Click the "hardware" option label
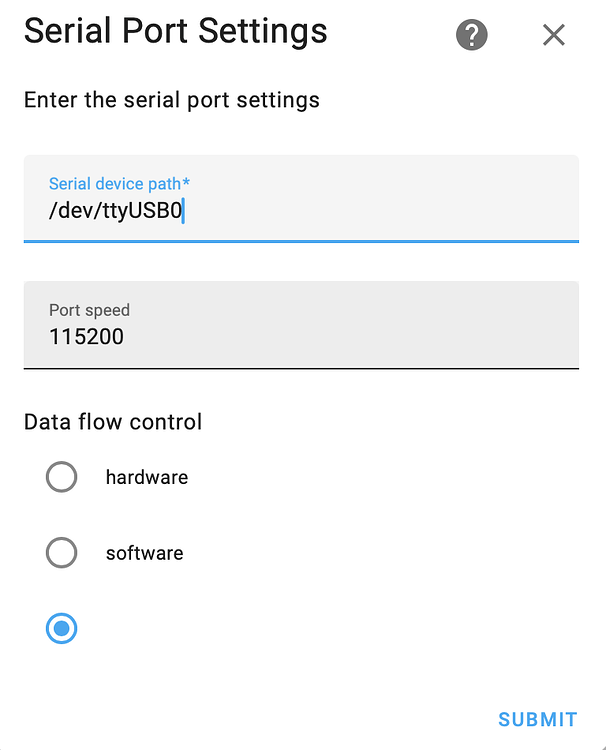This screenshot has width=606, height=750. pyautogui.click(x=147, y=477)
